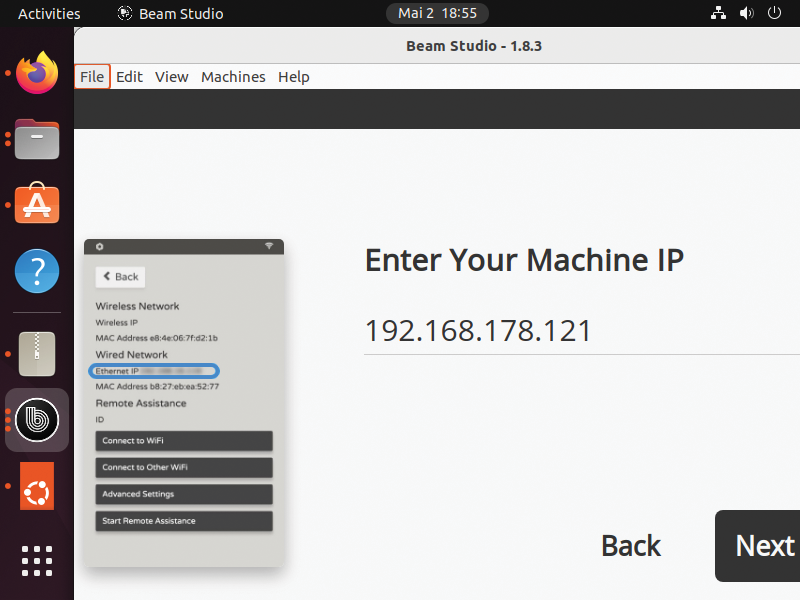The height and width of the screenshot is (600, 800).
Task: Click the Next button
Action: point(758,546)
